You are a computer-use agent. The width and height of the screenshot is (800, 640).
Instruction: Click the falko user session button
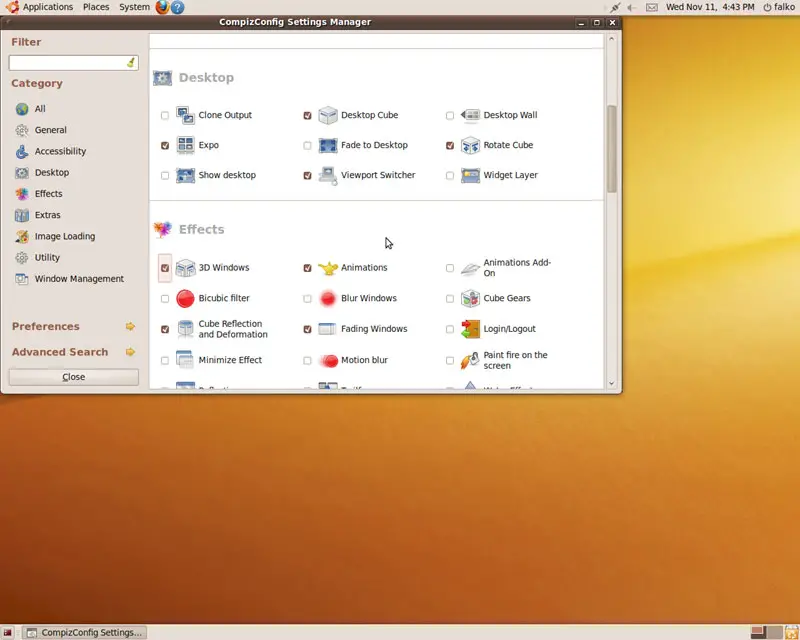[x=779, y=7]
